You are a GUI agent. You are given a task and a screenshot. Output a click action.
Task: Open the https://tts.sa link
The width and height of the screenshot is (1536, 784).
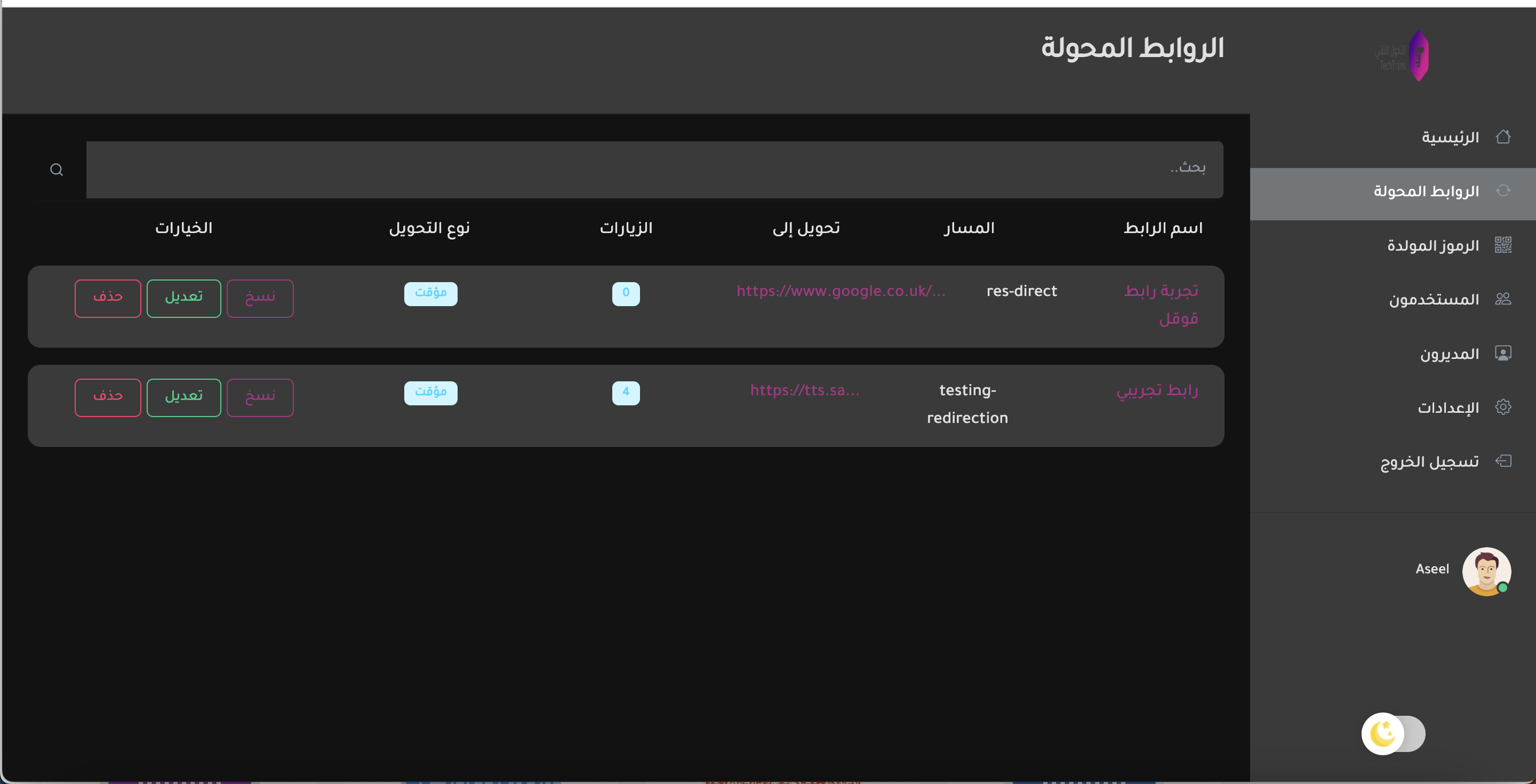[804, 390]
